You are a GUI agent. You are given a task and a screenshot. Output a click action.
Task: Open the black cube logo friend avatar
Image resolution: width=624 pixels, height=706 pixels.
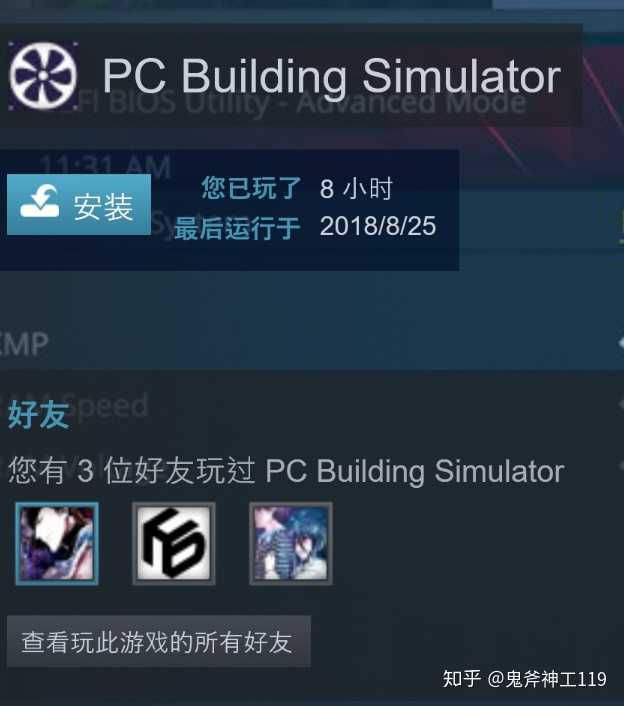pos(174,543)
